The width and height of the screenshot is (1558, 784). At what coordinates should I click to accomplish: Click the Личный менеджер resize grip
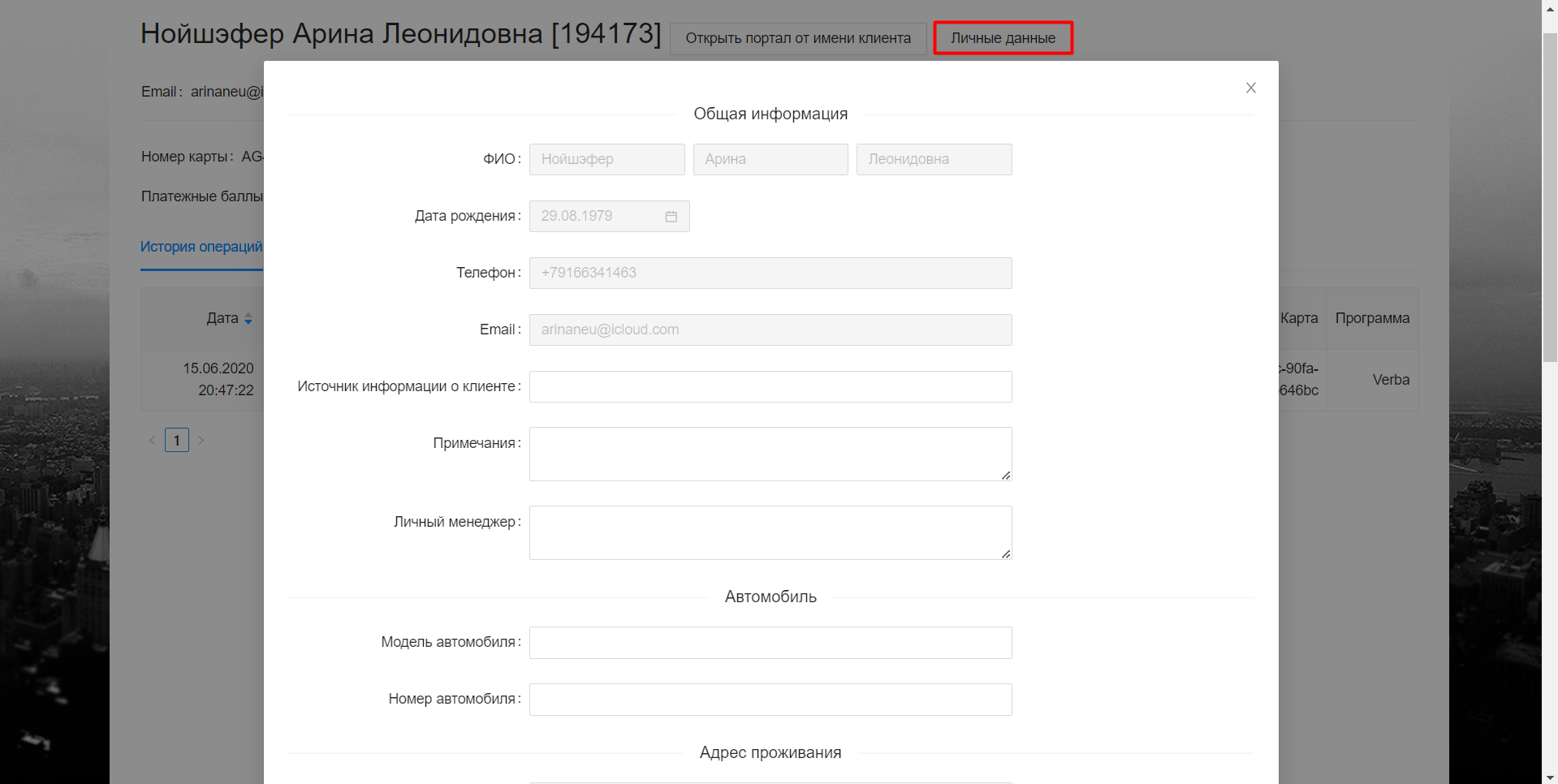[1006, 554]
